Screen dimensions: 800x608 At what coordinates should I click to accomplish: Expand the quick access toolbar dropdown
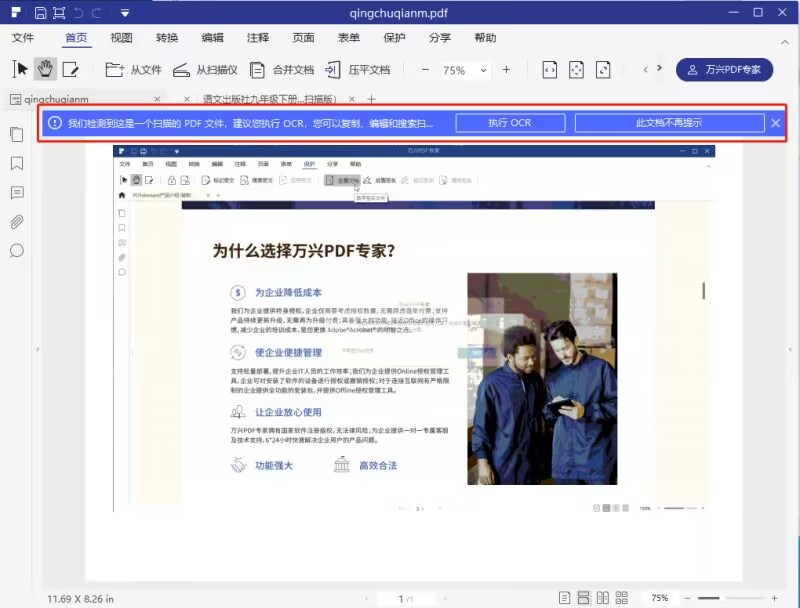coord(125,13)
